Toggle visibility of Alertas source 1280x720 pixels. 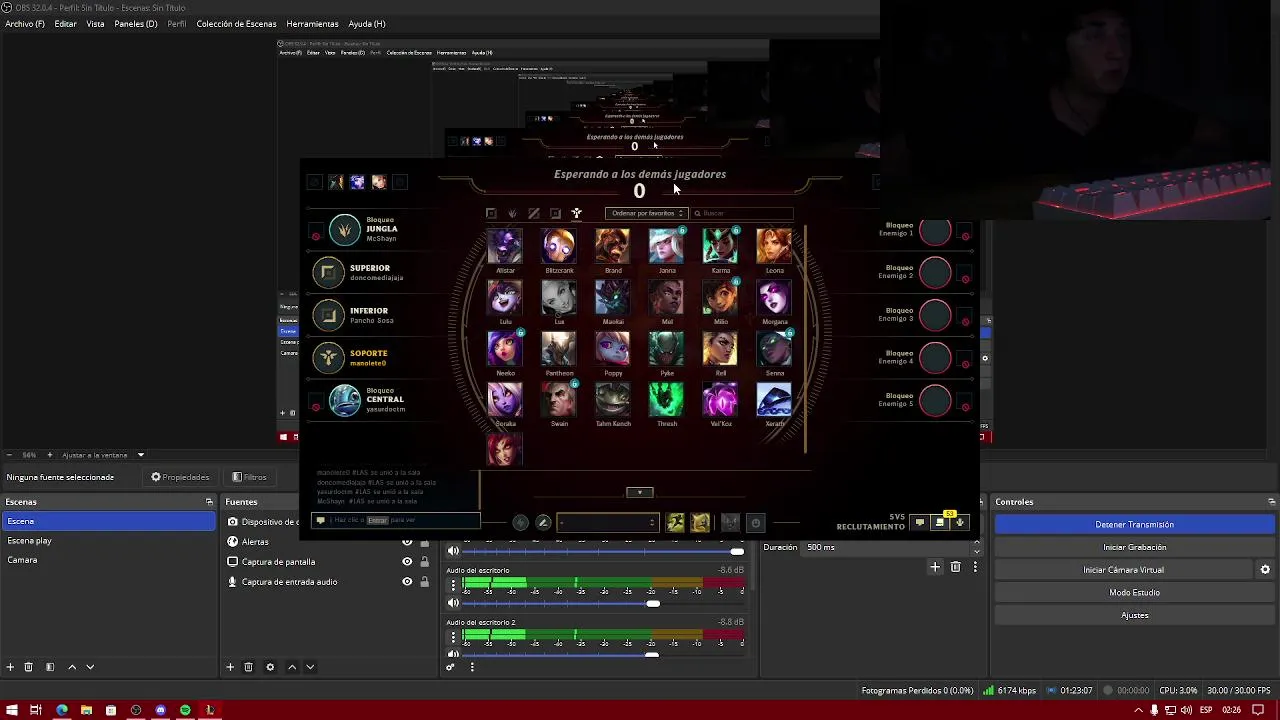pyautogui.click(x=407, y=542)
